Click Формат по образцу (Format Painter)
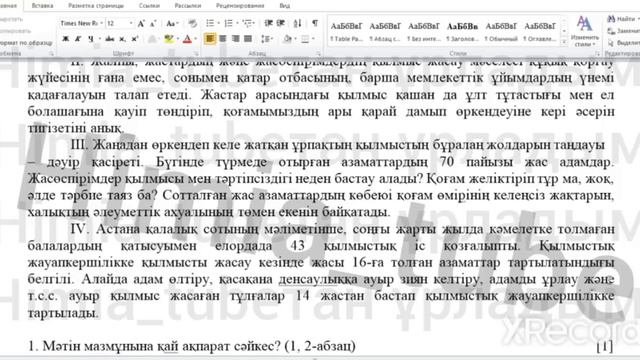 [x=26, y=42]
